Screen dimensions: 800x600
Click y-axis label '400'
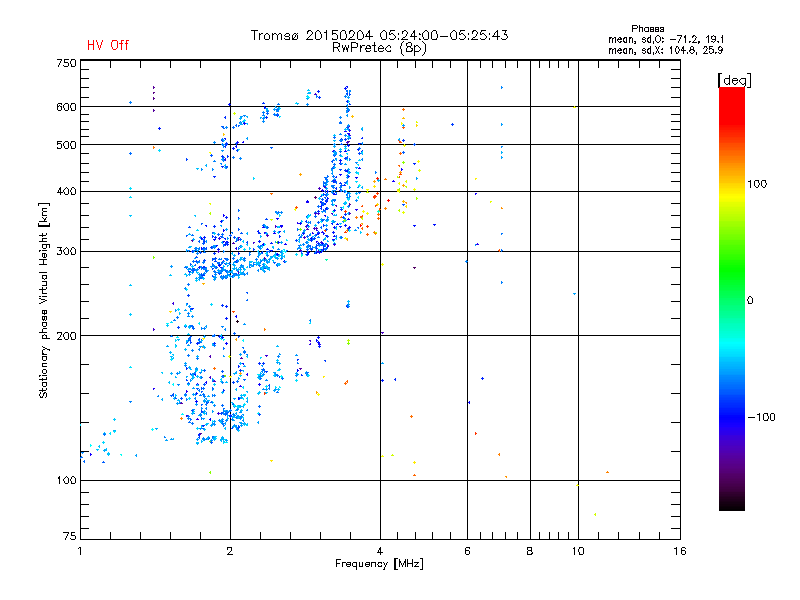click(66, 191)
